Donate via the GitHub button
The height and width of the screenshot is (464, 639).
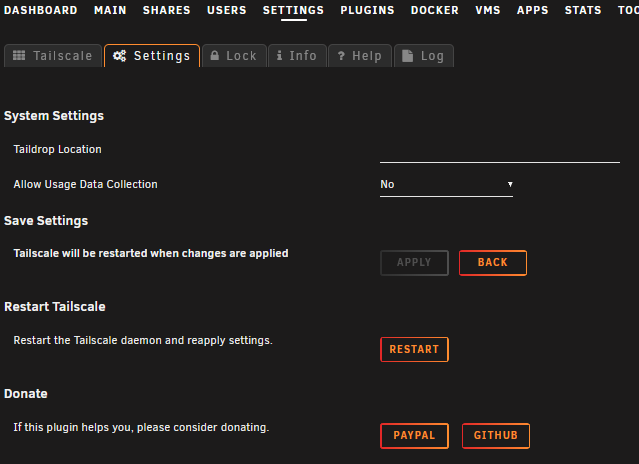click(x=496, y=436)
